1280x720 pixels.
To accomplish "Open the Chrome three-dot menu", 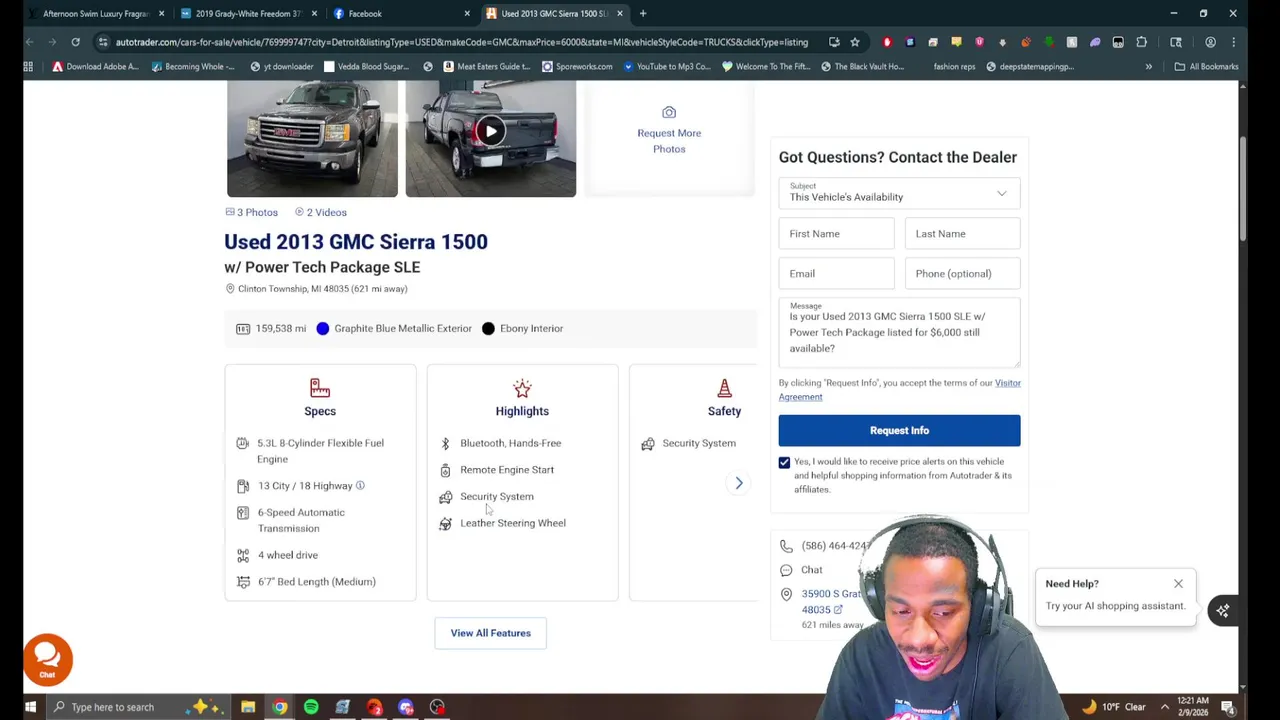I will coord(1233,42).
